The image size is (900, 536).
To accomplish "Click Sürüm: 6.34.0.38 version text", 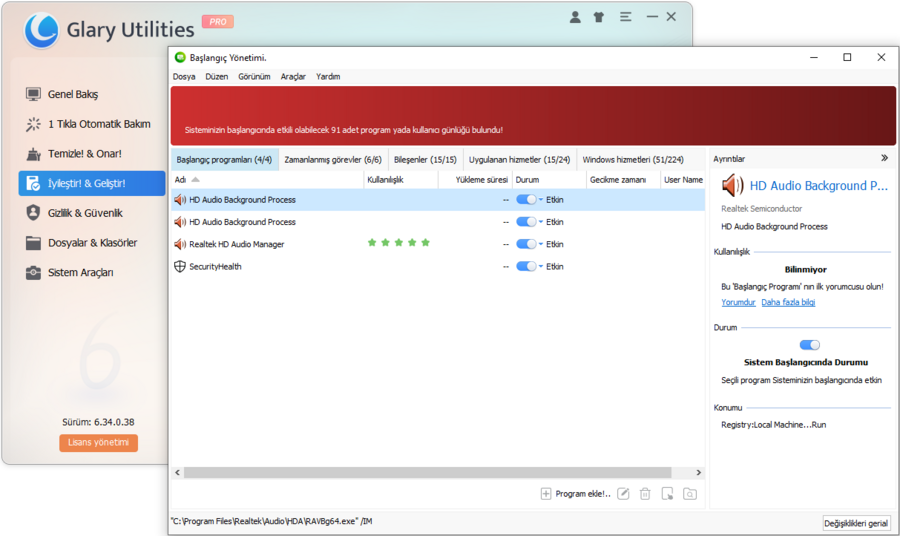I will click(x=98, y=422).
